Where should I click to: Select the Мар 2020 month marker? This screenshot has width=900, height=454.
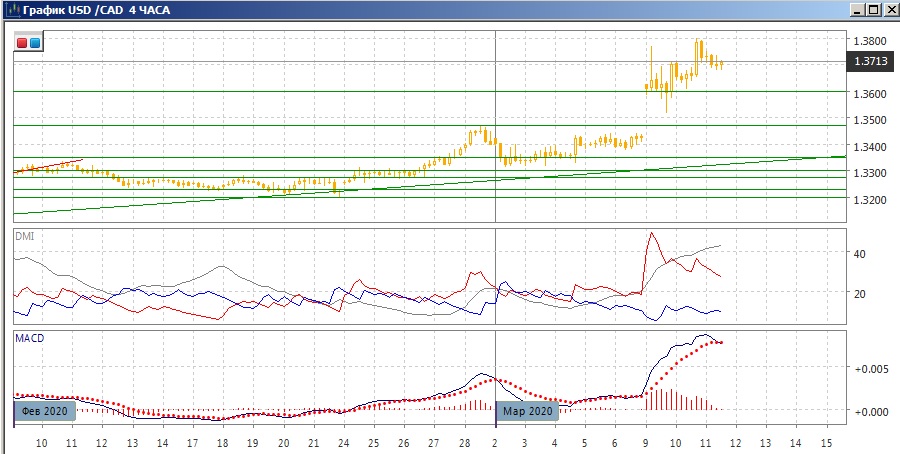coord(526,411)
